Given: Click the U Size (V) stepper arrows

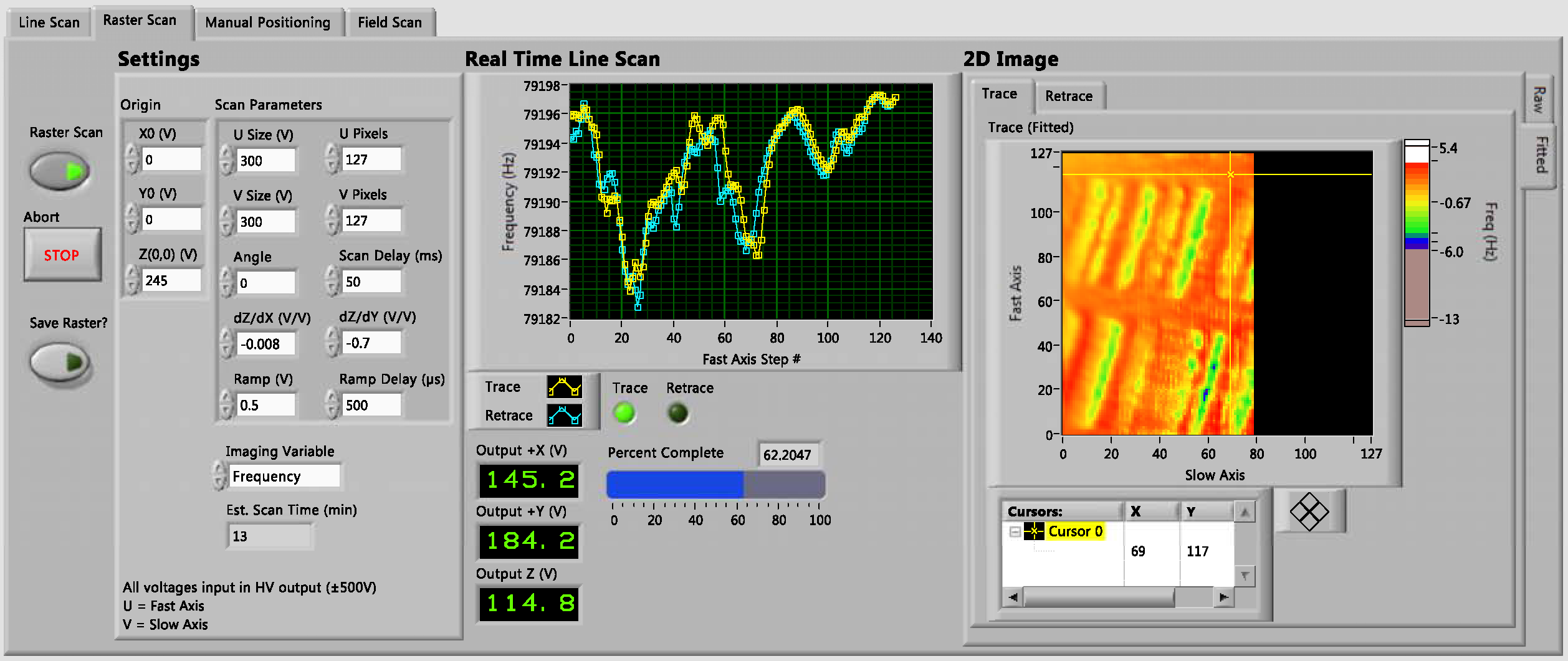Looking at the screenshot, I should (x=227, y=161).
